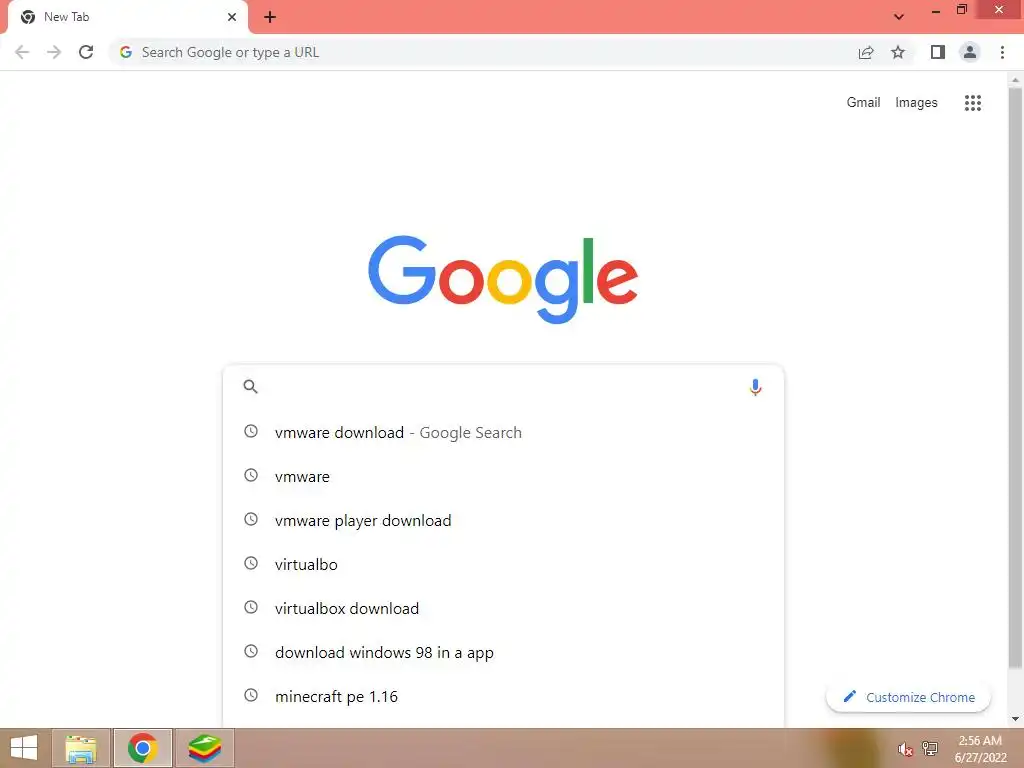This screenshot has width=1024, height=768.
Task: Click the vertical page scrollbar thumb
Action: [x=1015, y=379]
